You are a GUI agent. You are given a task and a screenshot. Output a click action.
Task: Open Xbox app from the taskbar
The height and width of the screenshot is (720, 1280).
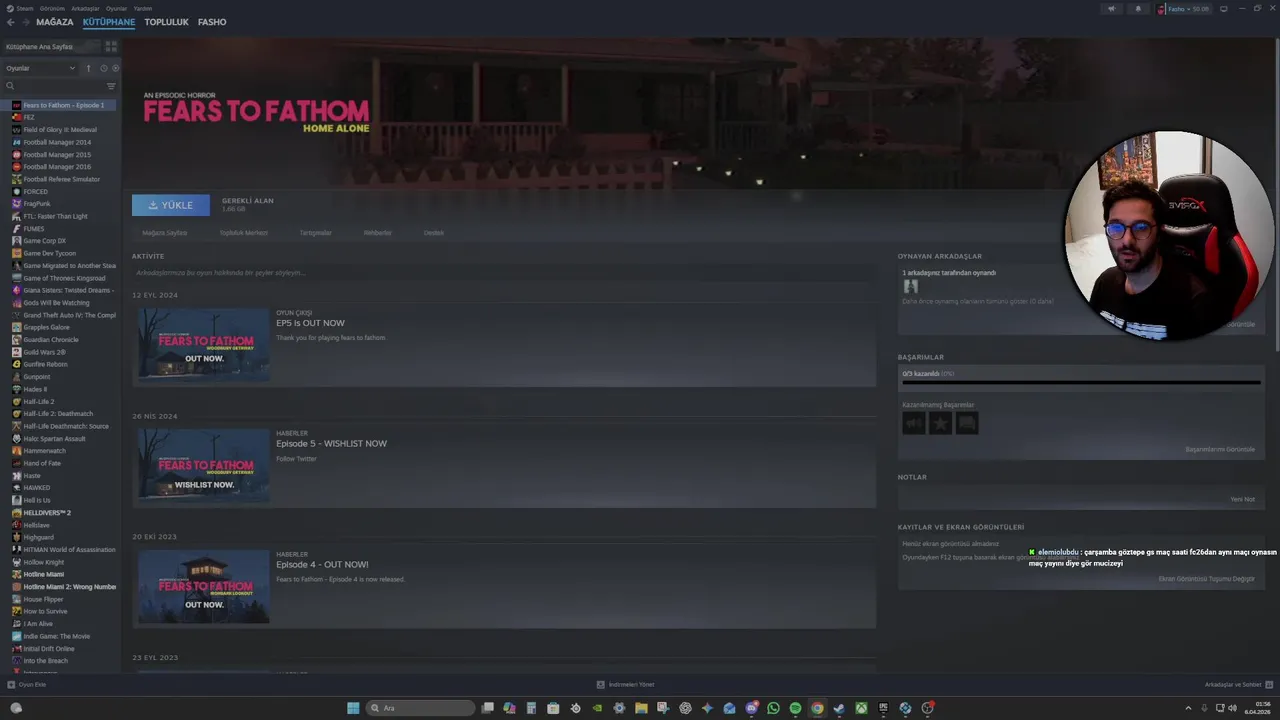(861, 708)
